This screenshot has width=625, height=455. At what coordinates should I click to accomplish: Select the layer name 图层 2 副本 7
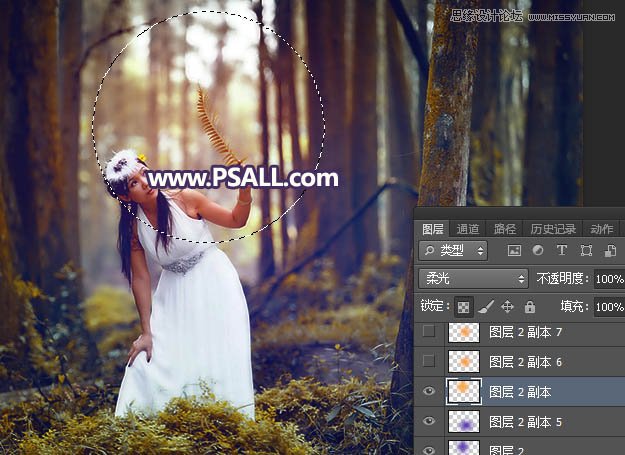click(525, 332)
